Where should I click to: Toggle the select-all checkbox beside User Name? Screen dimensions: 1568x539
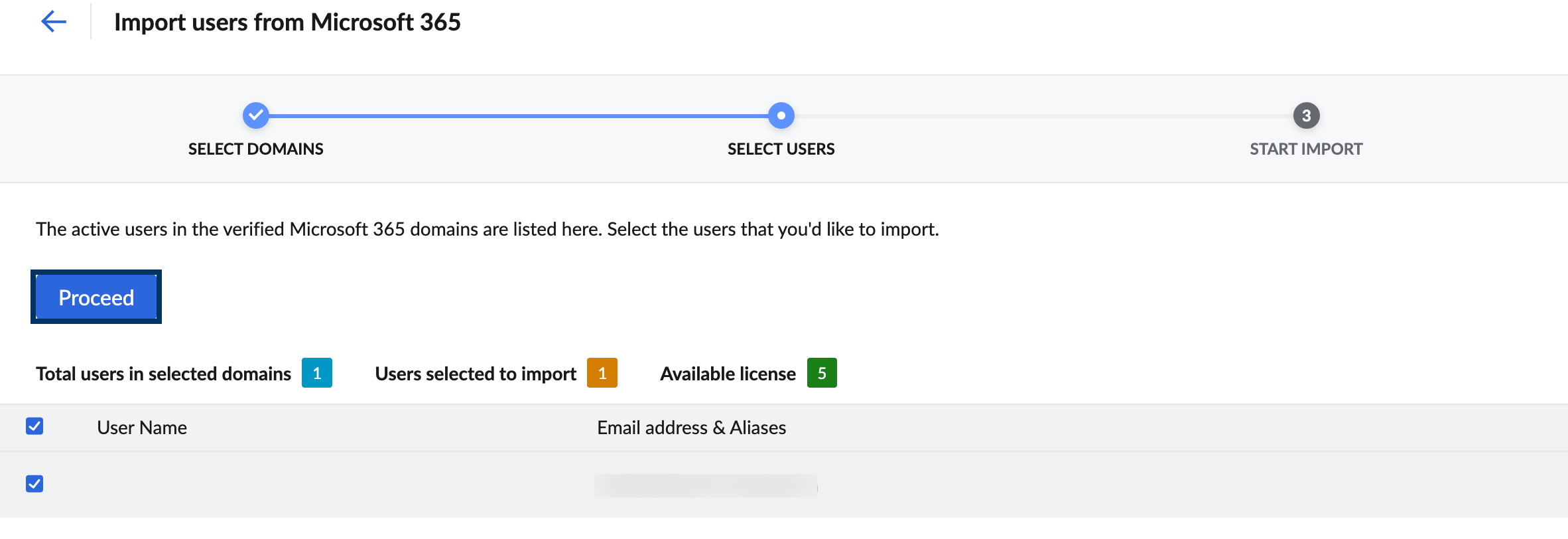(x=34, y=426)
